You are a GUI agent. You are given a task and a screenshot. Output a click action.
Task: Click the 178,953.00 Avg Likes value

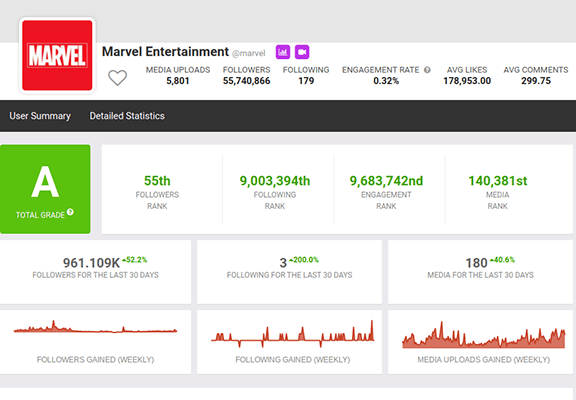[467, 81]
